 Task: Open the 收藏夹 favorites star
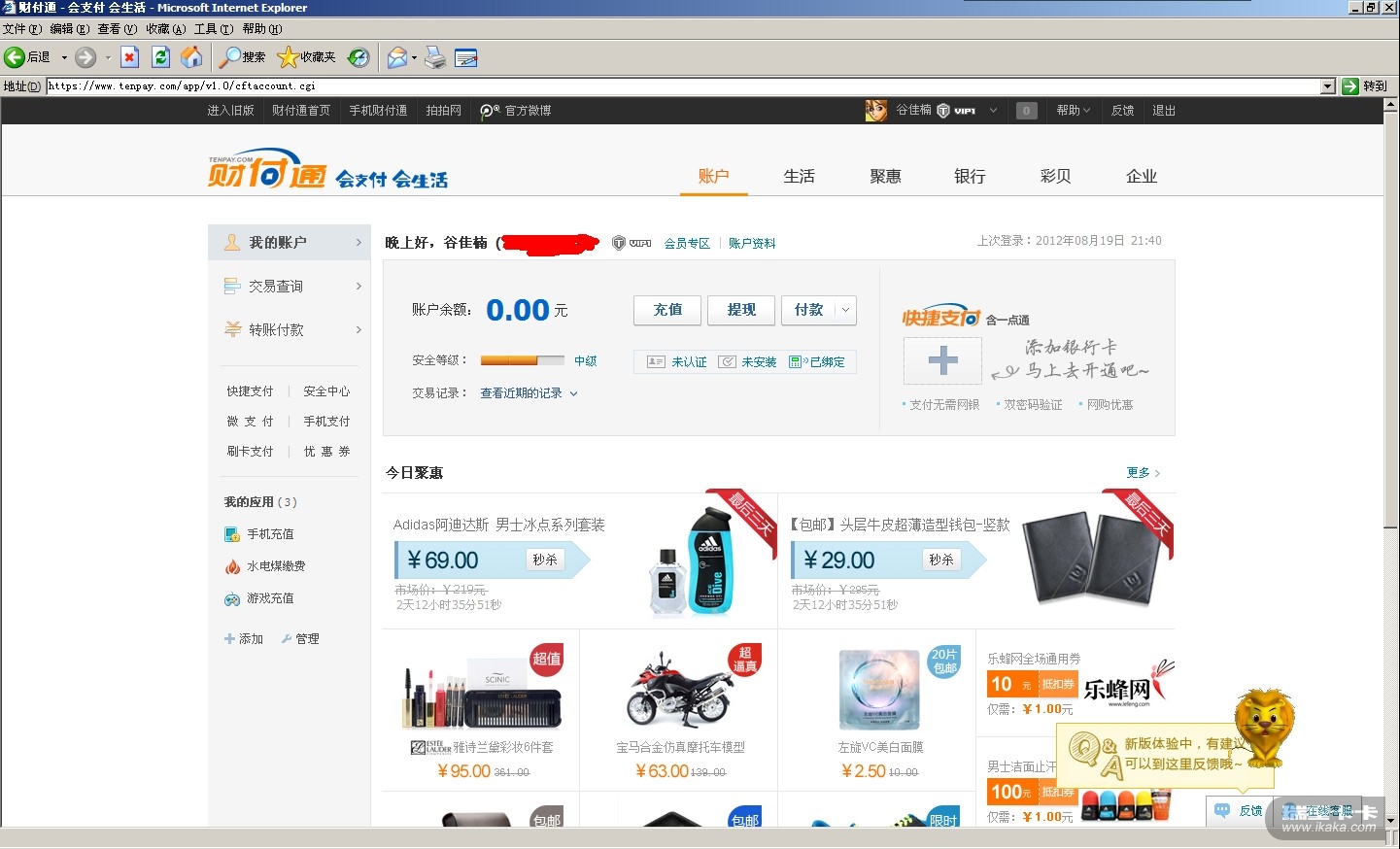point(306,57)
